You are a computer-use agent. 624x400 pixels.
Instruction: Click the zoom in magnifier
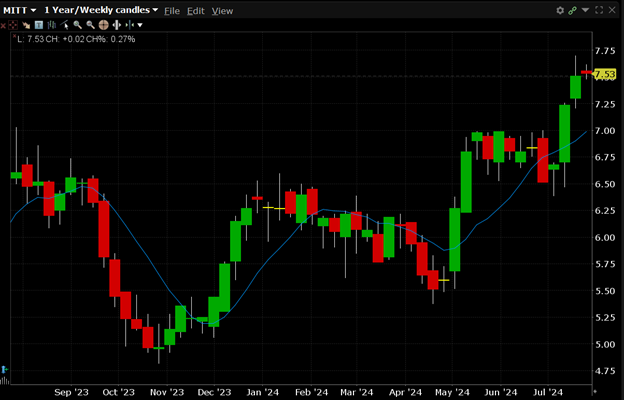[78, 25]
